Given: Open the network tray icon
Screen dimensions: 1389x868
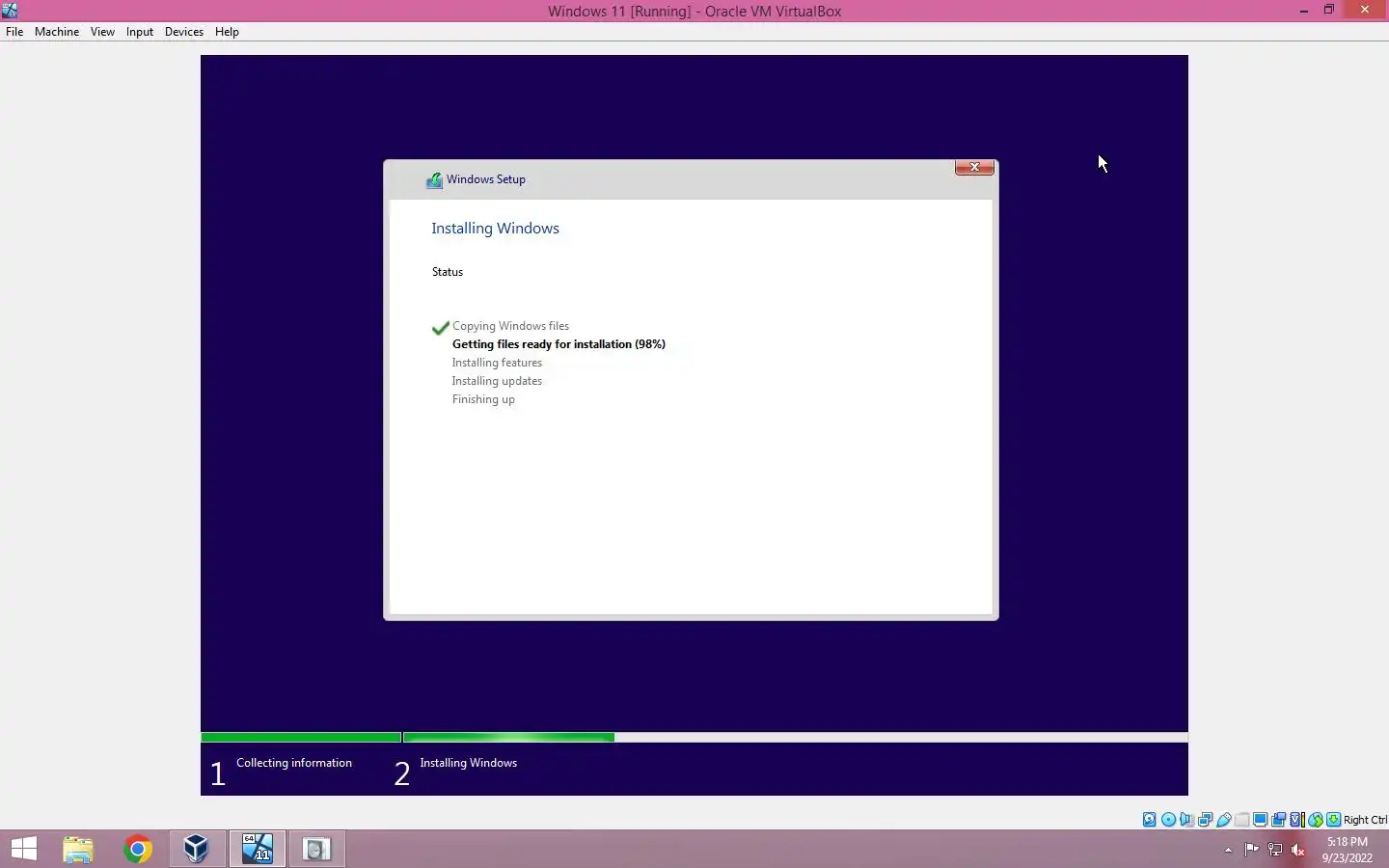Looking at the screenshot, I should (x=1275, y=850).
